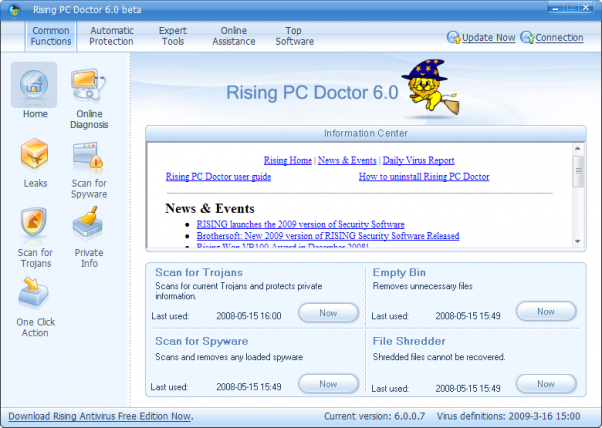The width and height of the screenshot is (602, 428).
Task: Click the Scan for Spyware panel heading
Action: (x=202, y=341)
